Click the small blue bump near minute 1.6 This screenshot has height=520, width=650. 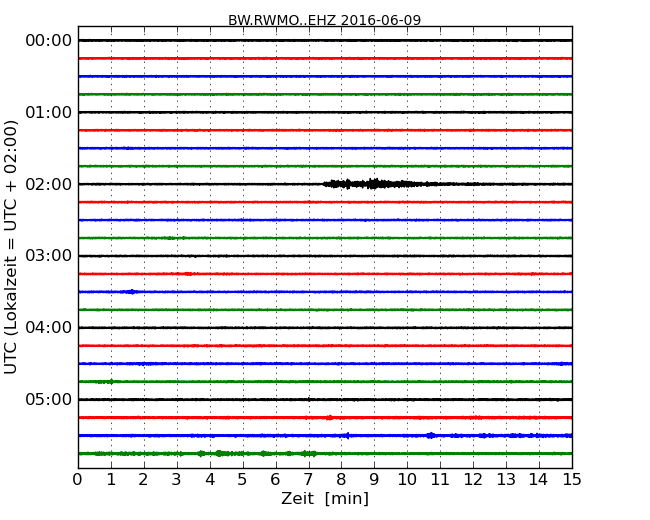132,292
